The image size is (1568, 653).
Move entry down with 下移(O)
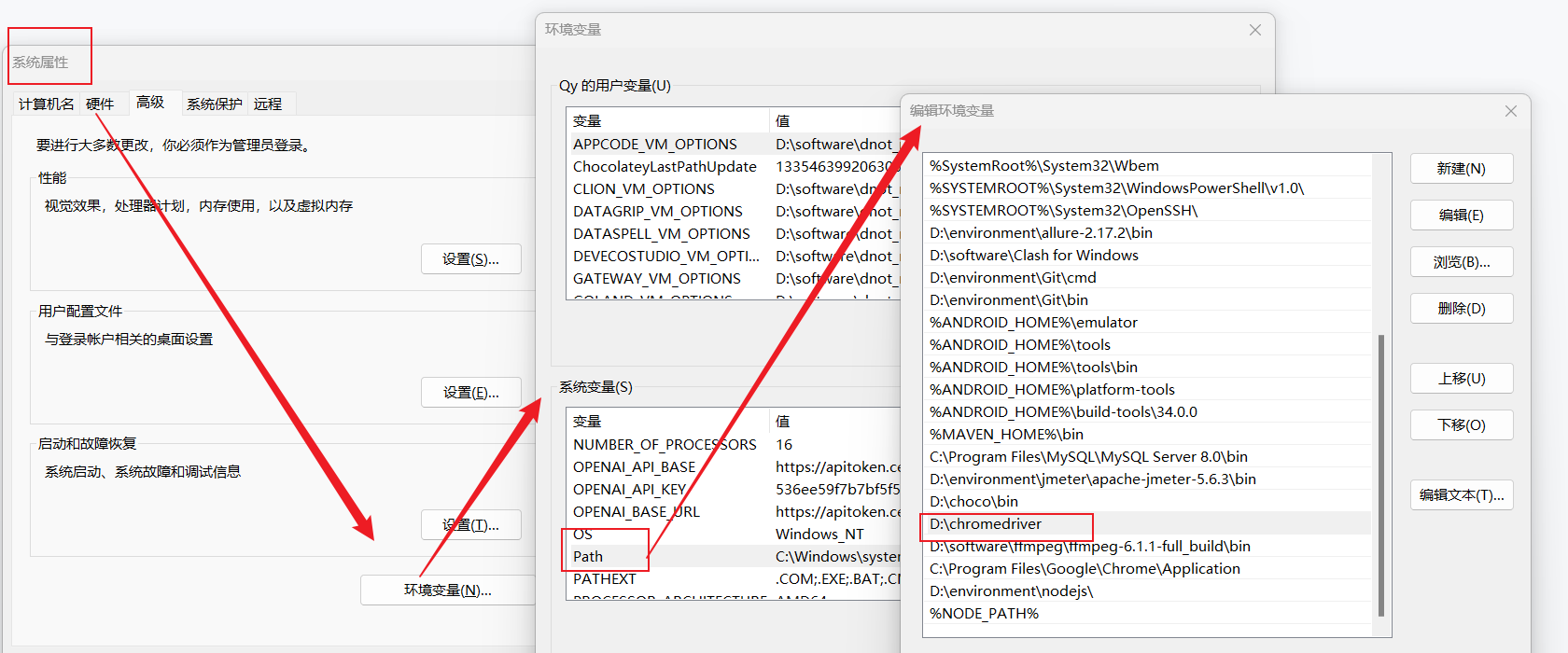1461,425
